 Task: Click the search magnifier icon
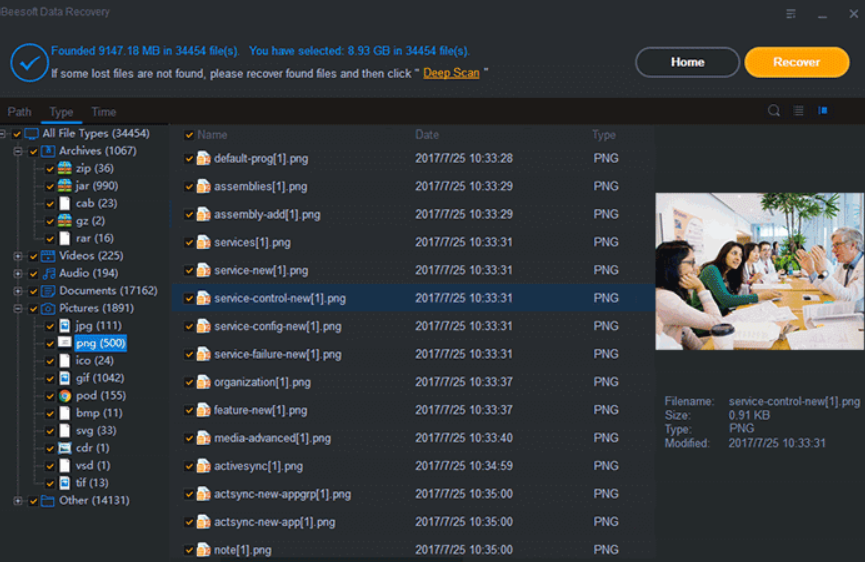point(773,110)
